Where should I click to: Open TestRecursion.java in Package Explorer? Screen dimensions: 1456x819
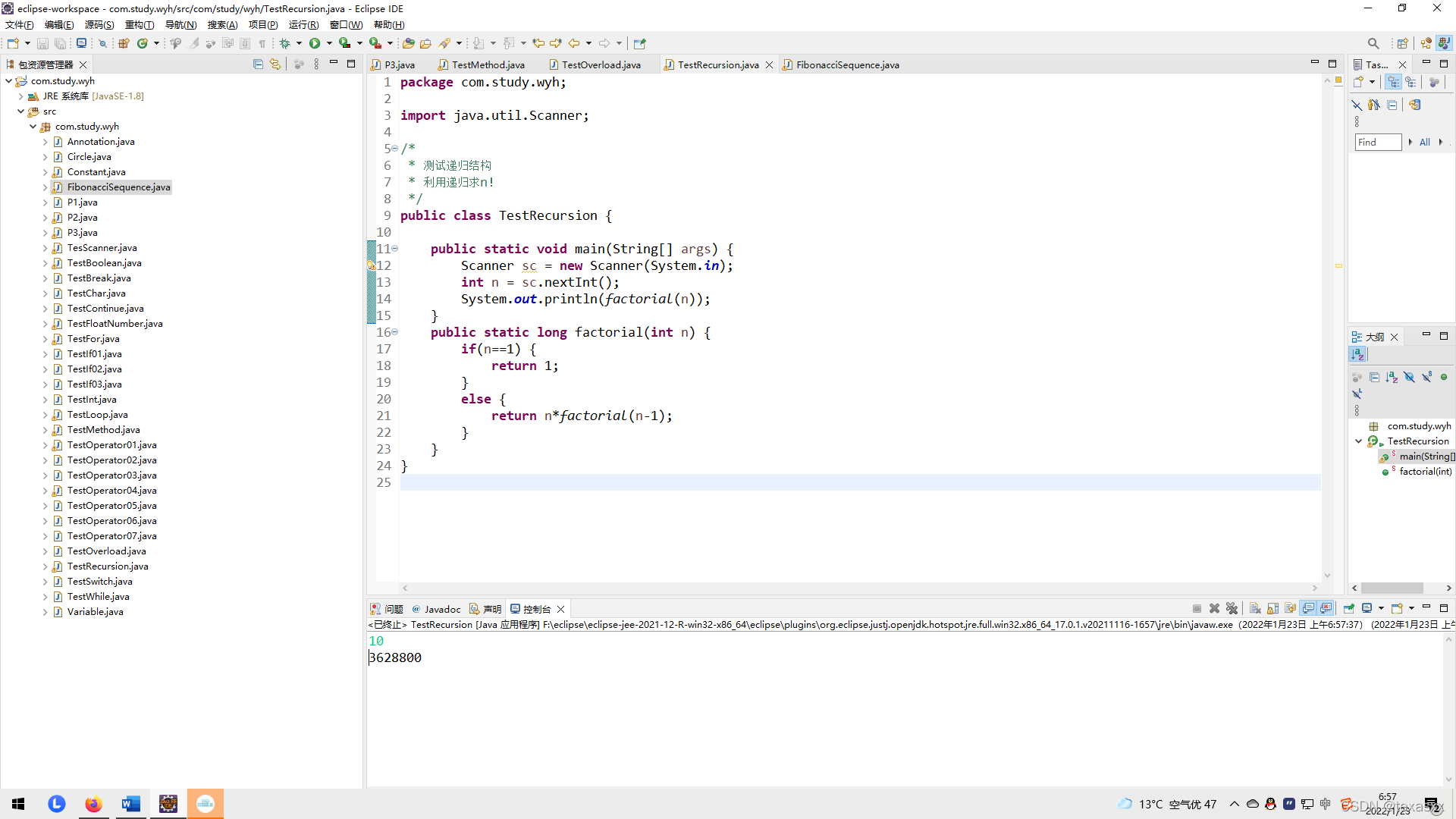(108, 566)
